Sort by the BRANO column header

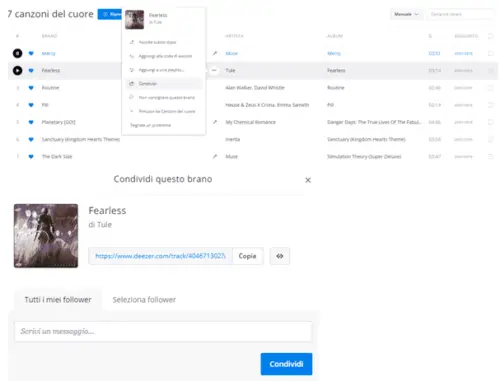point(49,36)
